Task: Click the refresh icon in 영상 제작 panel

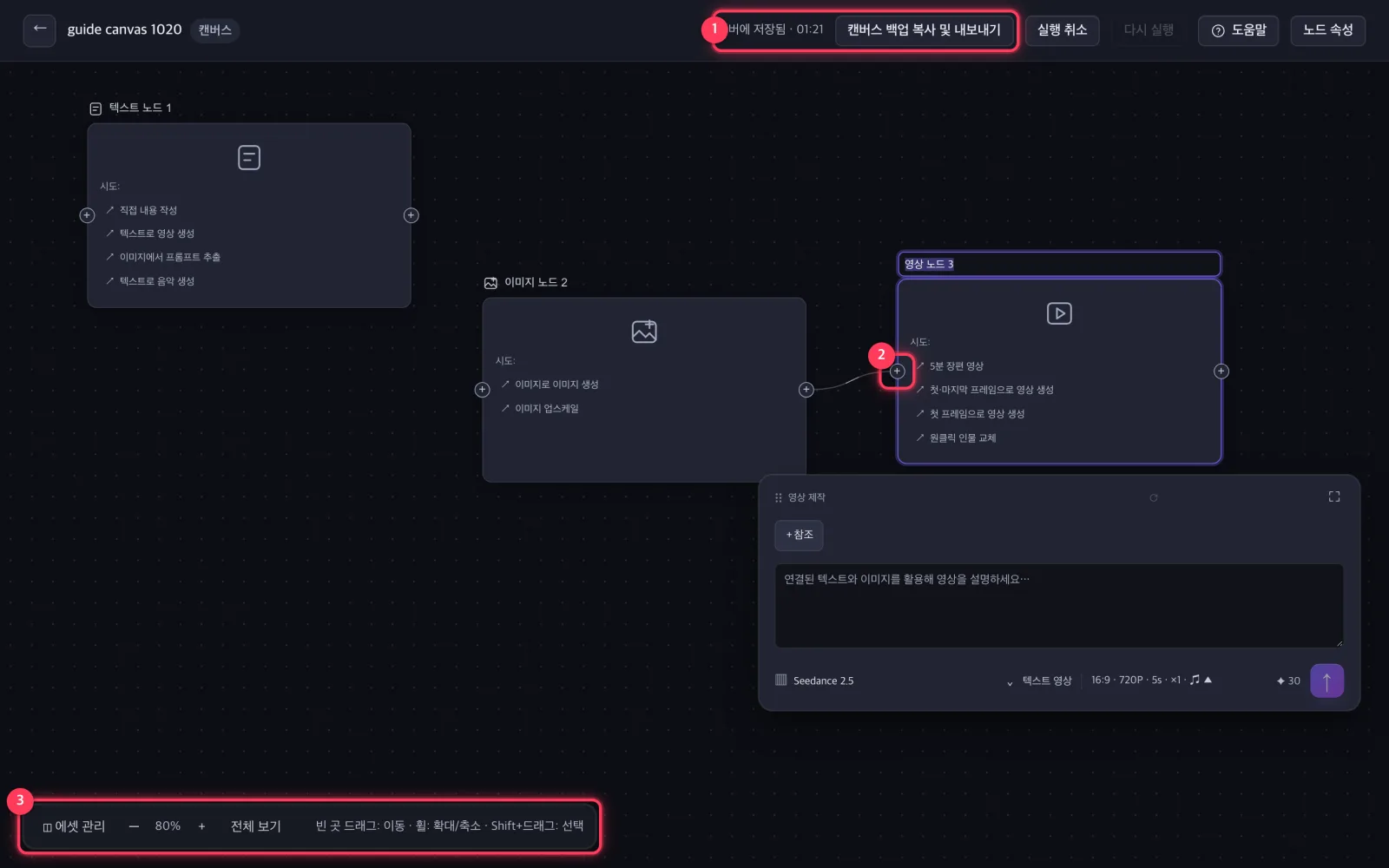Action: pos(1154,497)
